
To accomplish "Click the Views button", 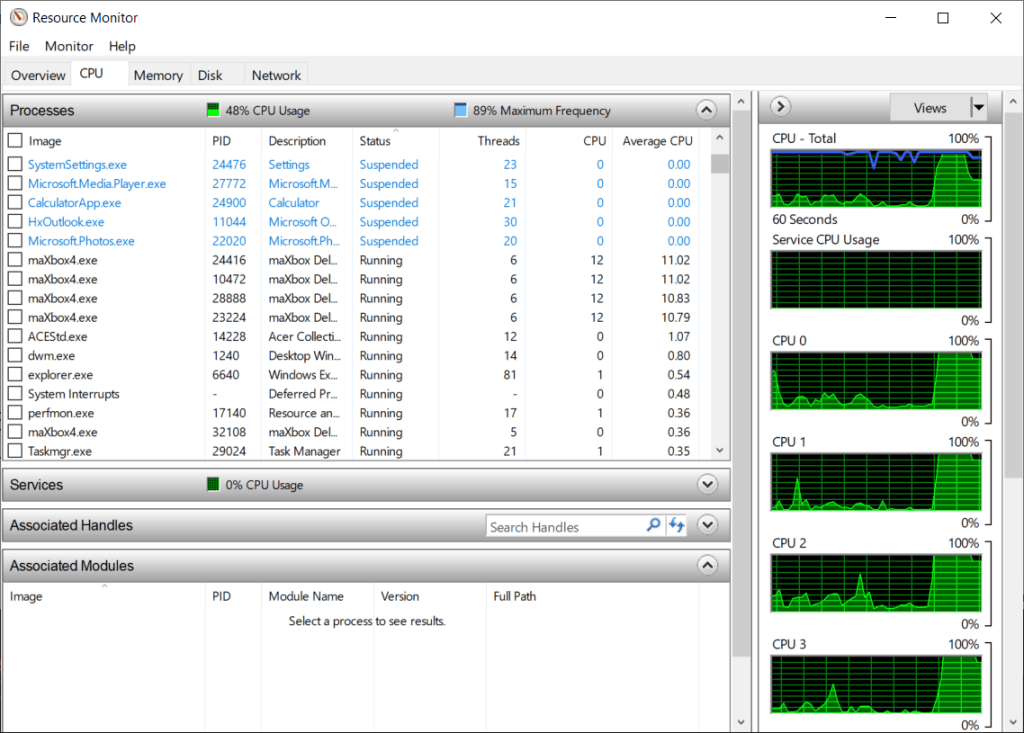I will click(x=929, y=108).
